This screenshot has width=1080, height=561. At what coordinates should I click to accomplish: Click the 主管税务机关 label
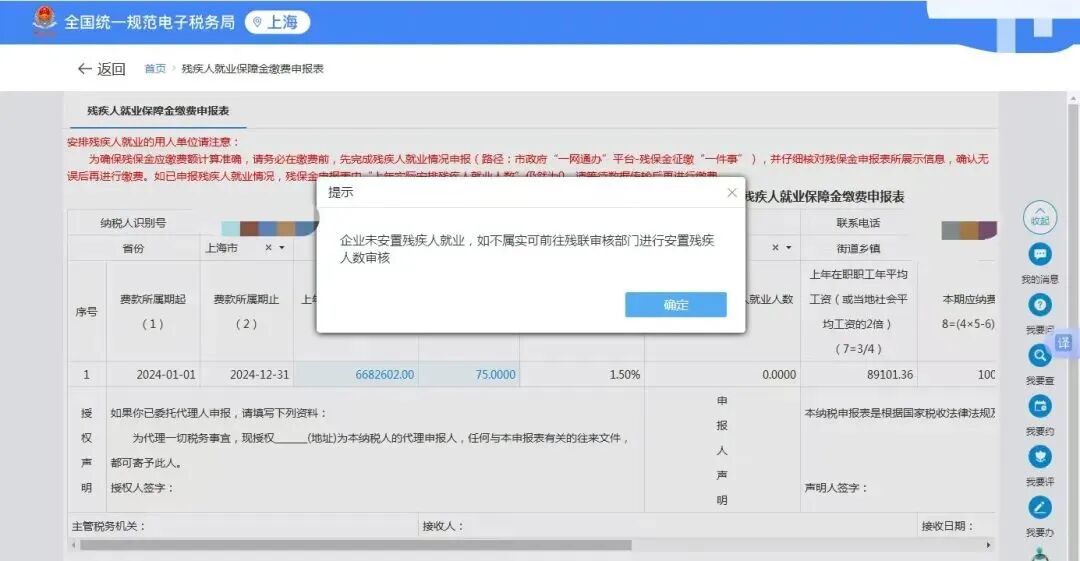(x=109, y=526)
